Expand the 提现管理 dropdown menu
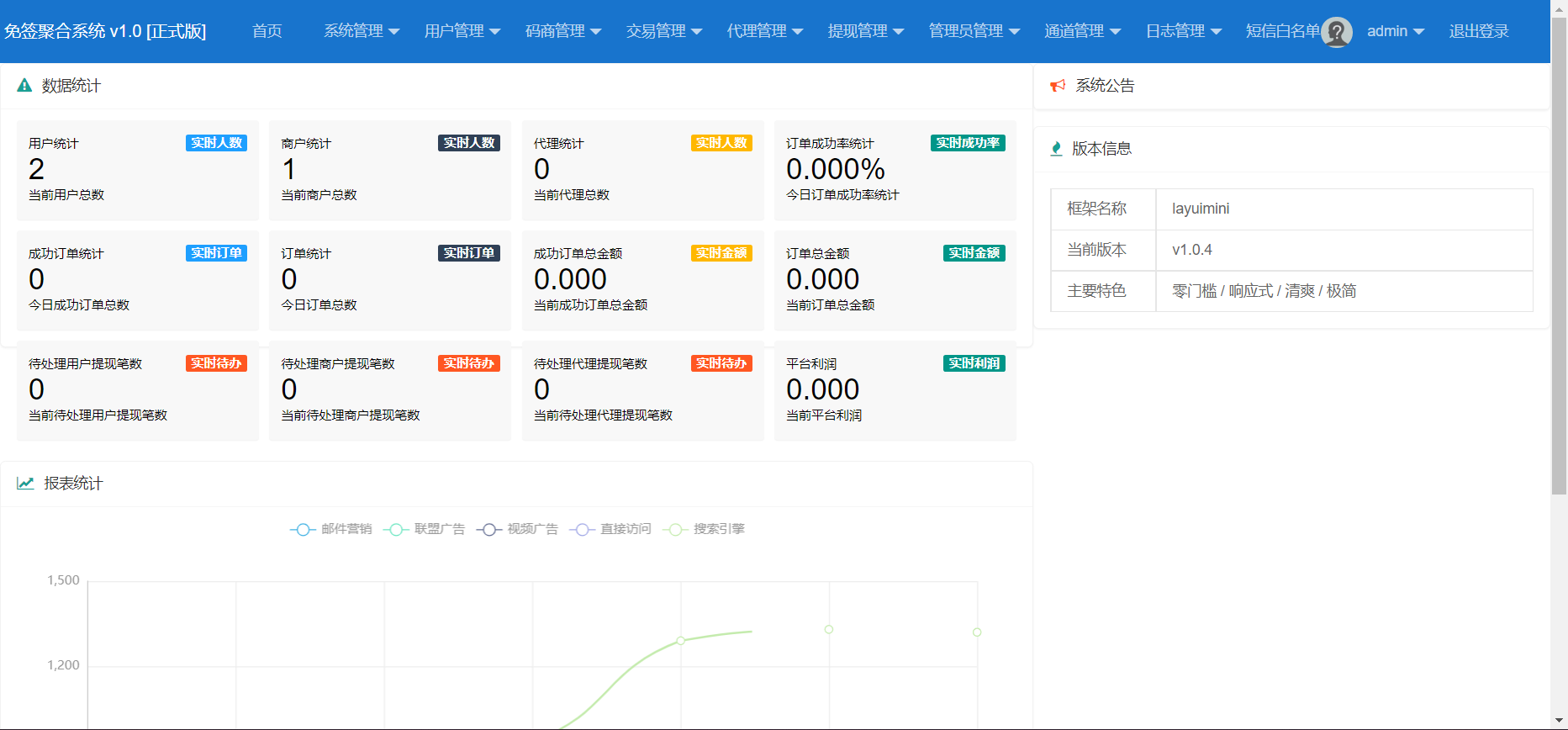1568x730 pixels. tap(866, 31)
